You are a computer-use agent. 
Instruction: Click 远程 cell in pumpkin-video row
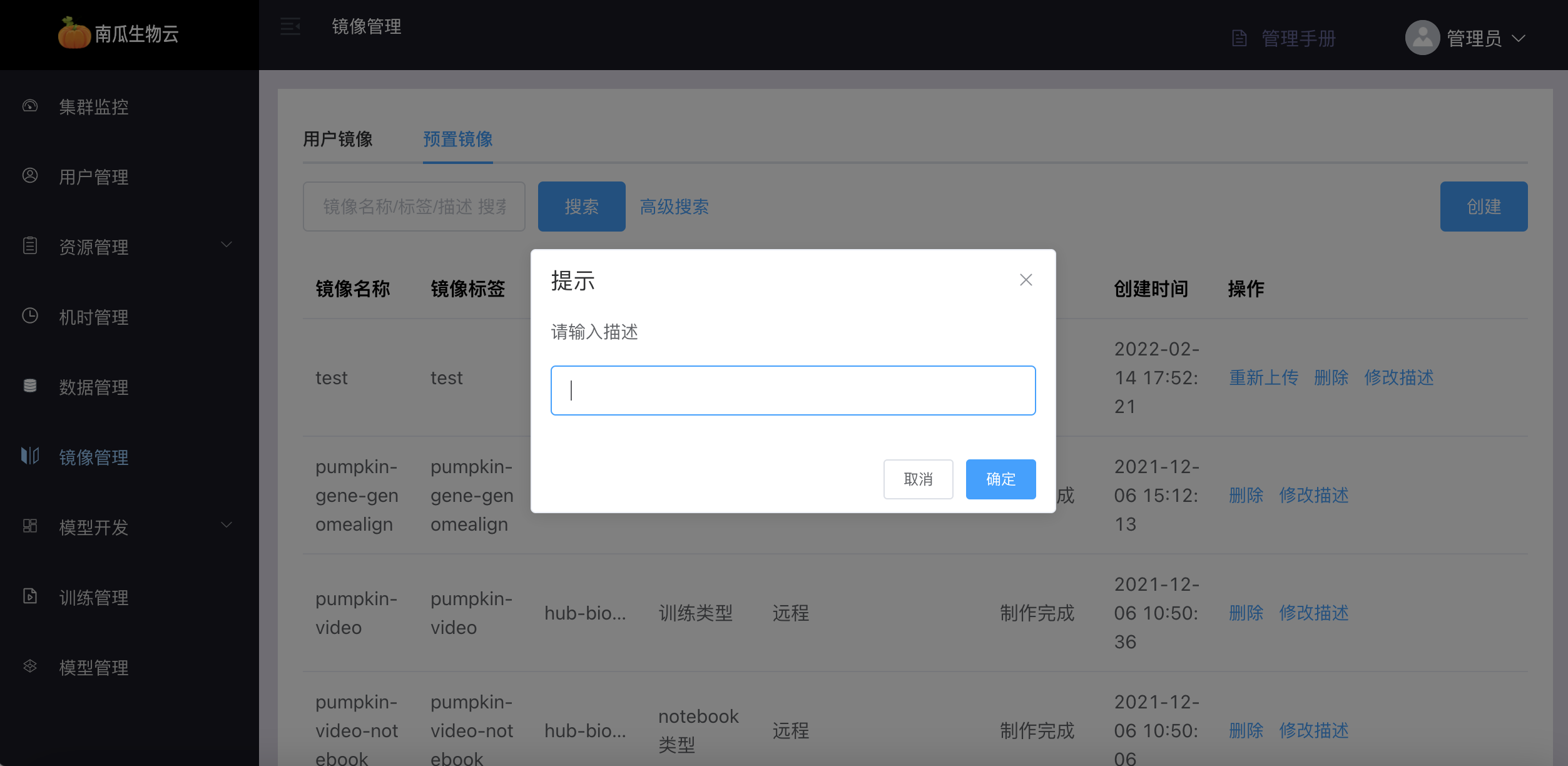point(790,613)
